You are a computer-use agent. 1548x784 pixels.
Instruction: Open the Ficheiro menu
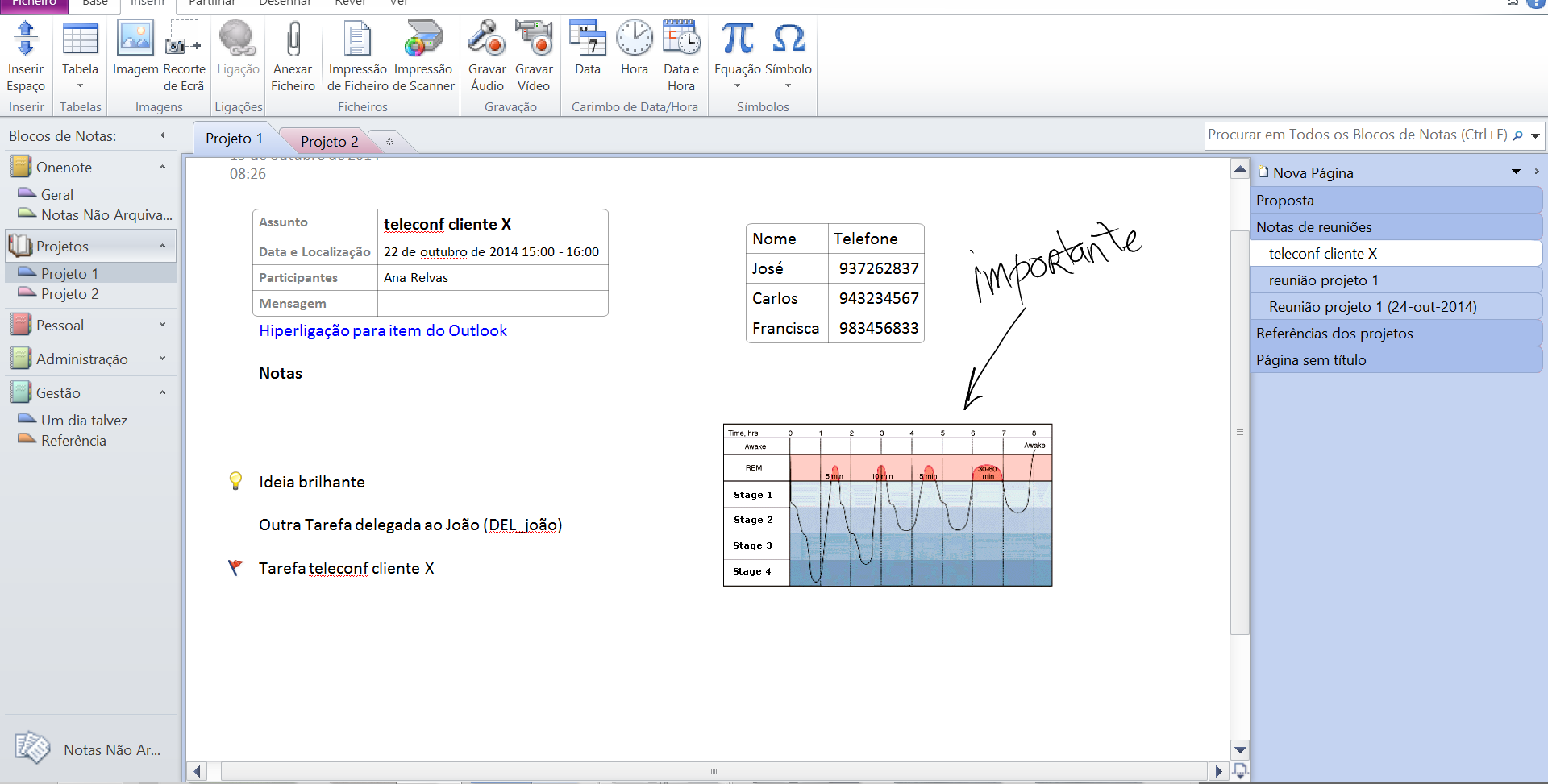point(34,4)
